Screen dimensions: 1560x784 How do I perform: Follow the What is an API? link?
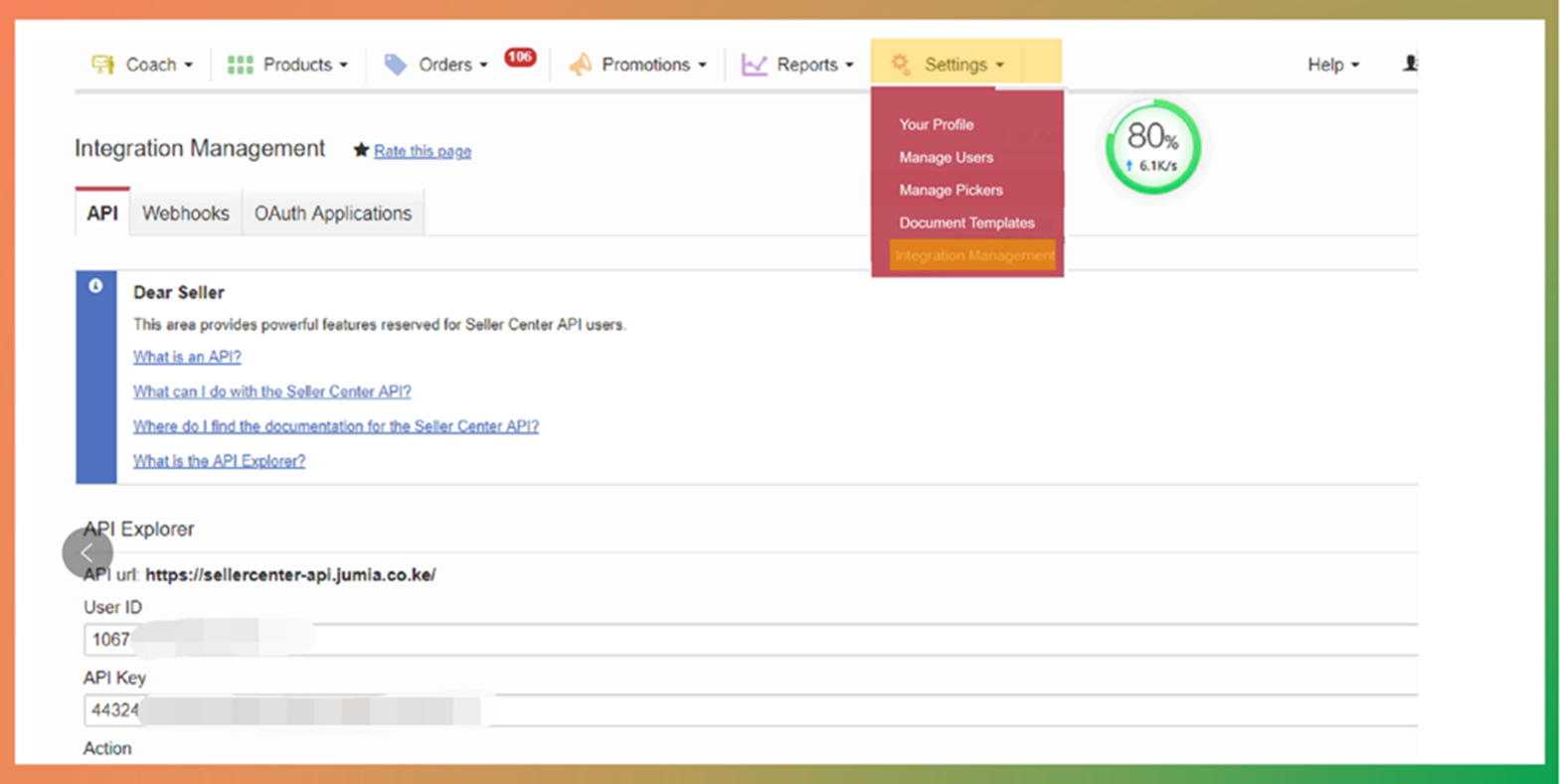(187, 357)
